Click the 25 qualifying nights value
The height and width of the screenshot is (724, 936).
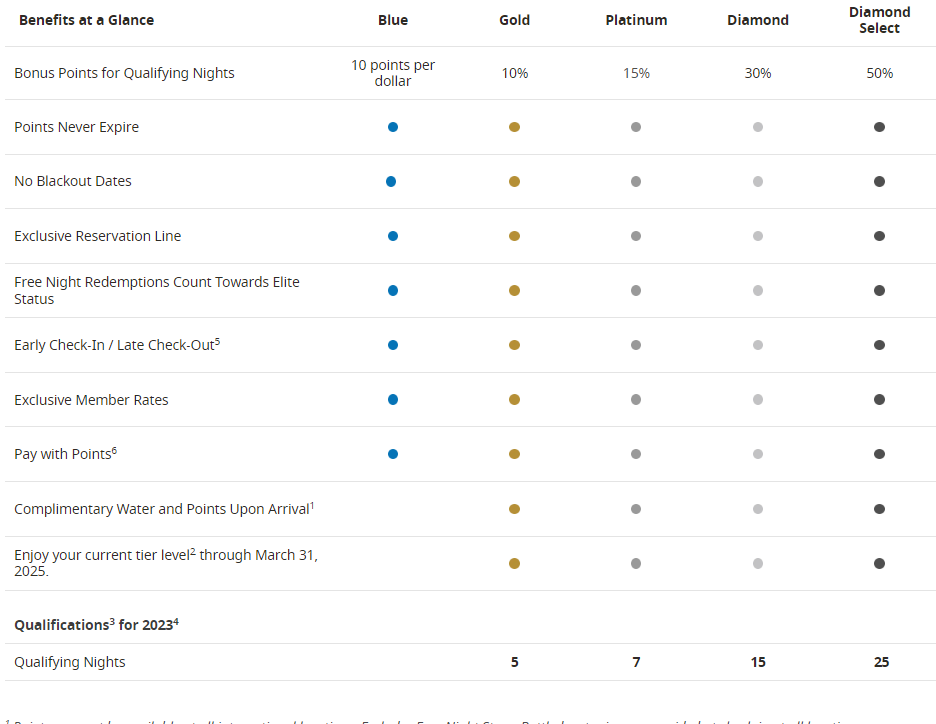tap(880, 662)
